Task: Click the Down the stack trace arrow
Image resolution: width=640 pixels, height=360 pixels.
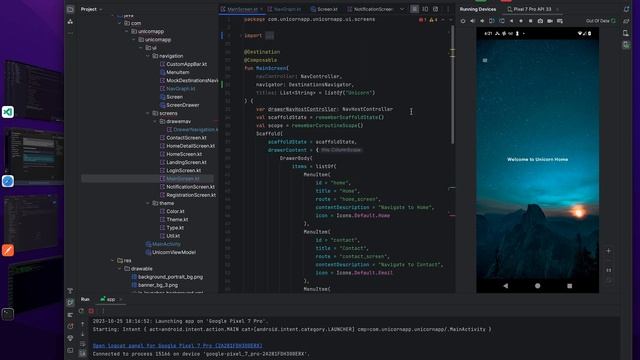Action: [83, 334]
